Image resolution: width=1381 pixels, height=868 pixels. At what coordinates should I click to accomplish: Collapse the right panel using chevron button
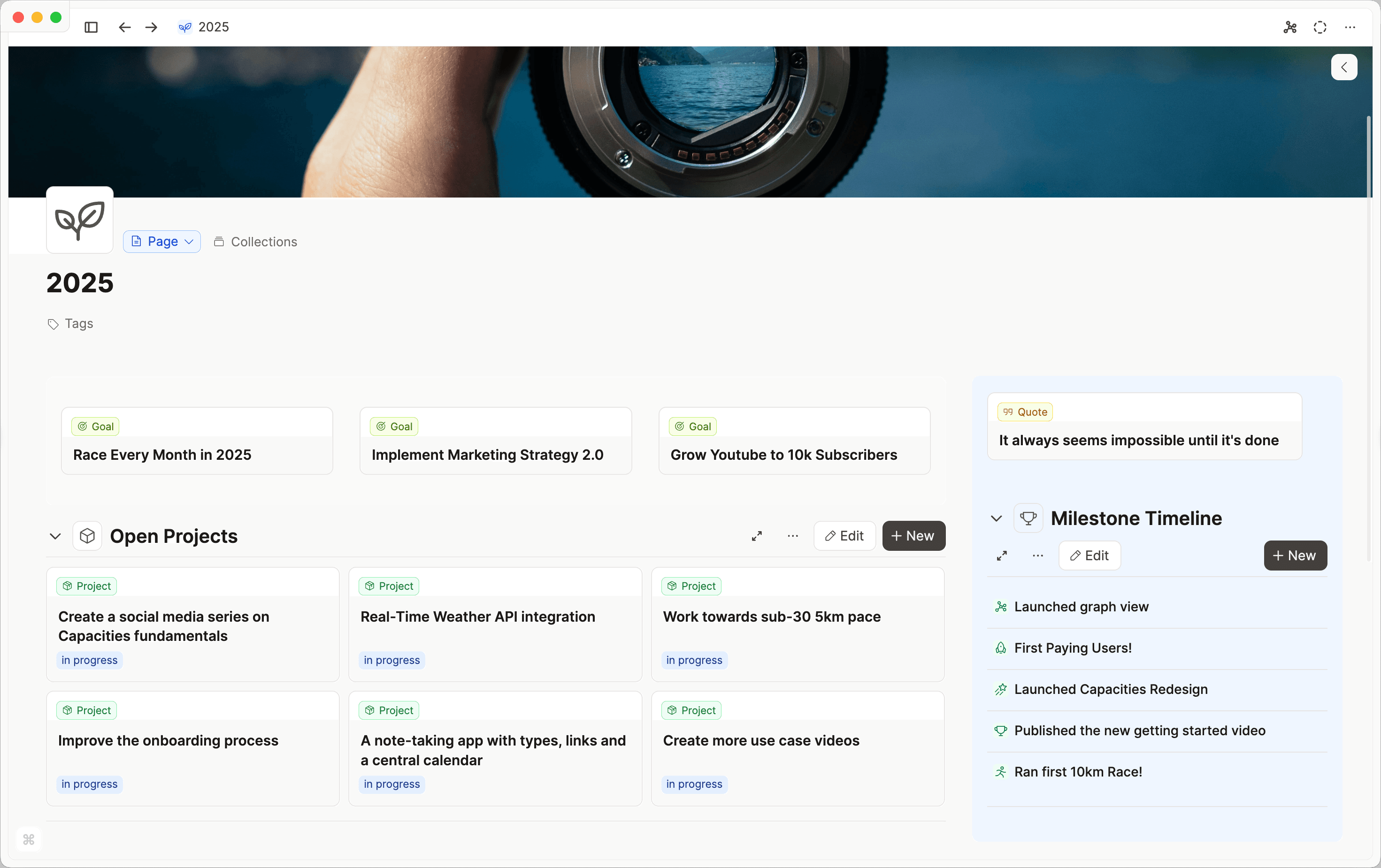point(1344,67)
